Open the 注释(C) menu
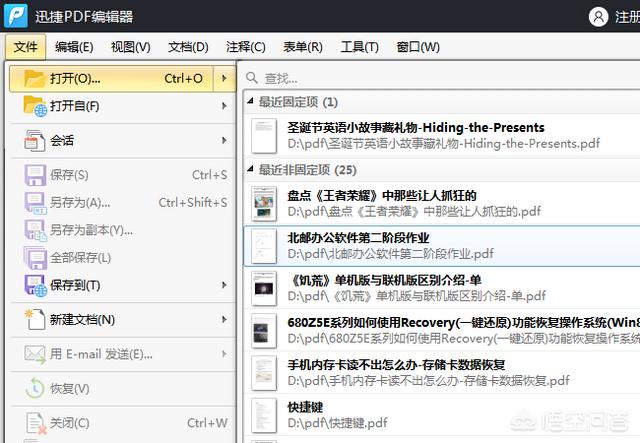640x443 pixels. tap(245, 47)
